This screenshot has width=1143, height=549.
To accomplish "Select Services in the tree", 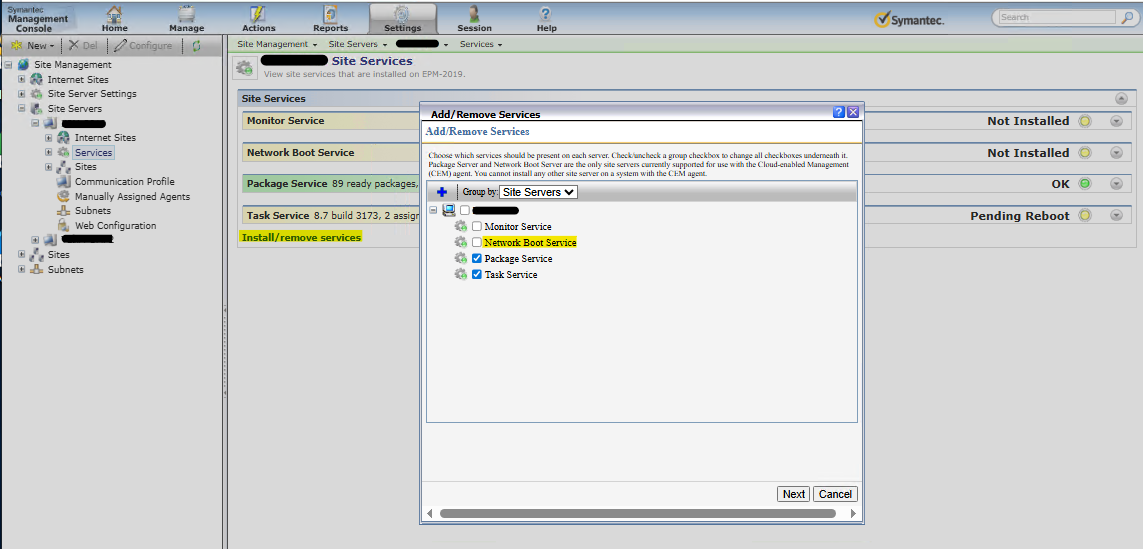I will pos(93,152).
